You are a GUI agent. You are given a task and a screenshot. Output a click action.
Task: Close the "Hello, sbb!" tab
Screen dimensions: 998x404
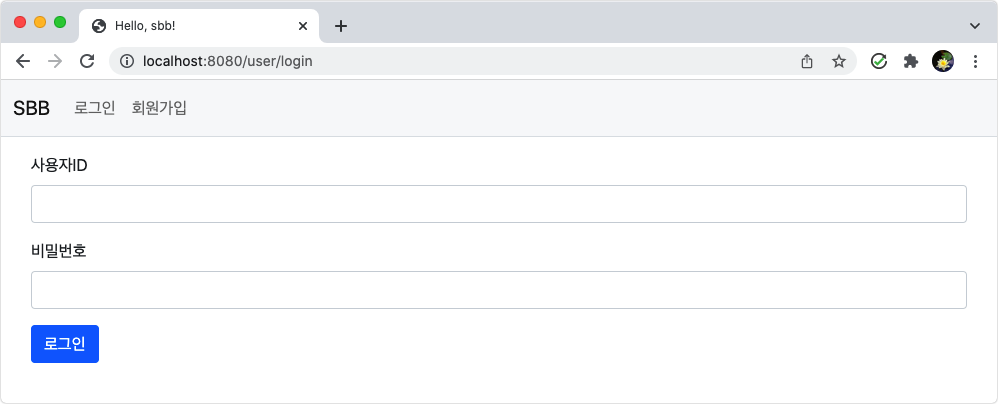(x=303, y=26)
